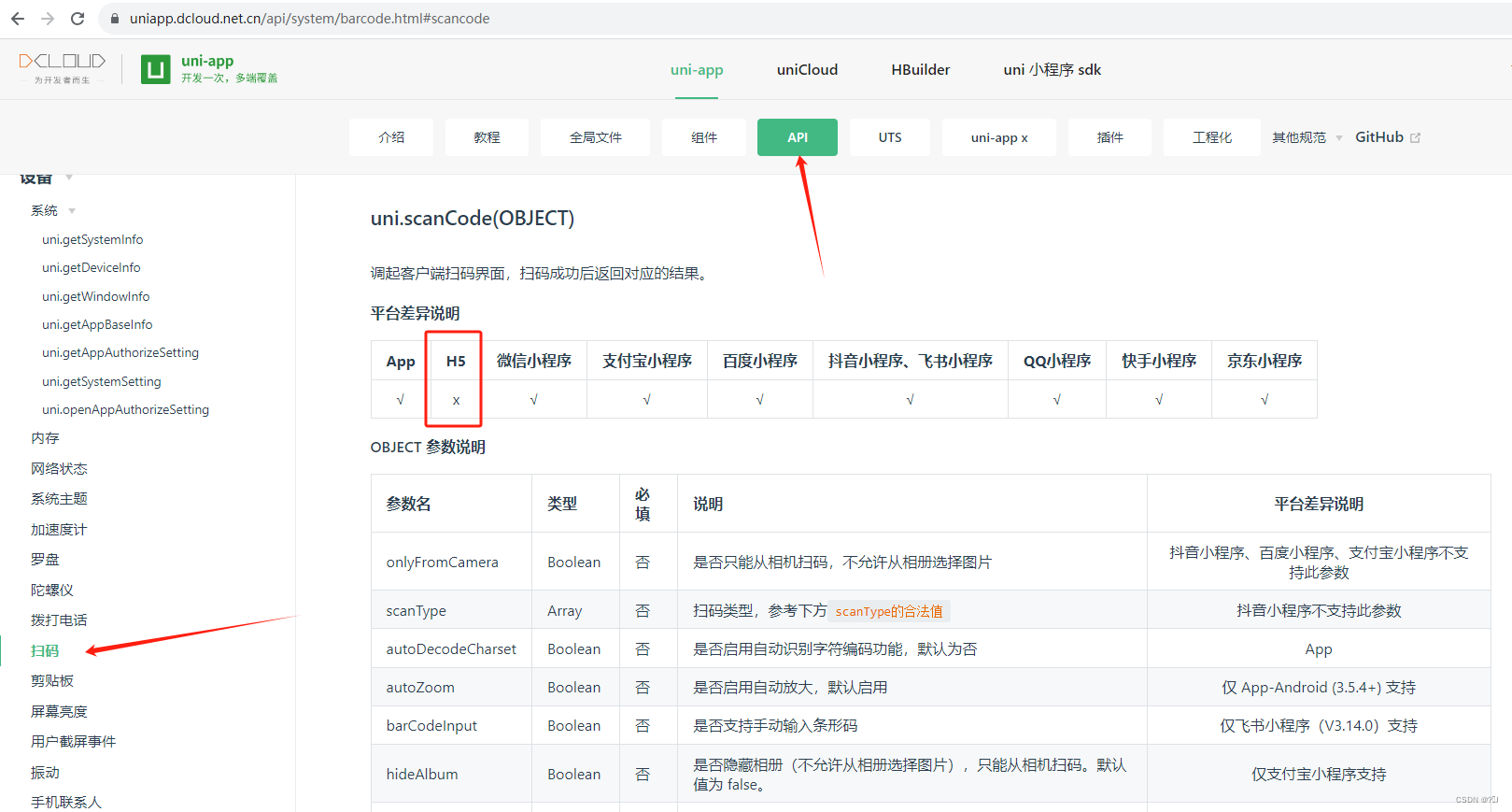Select 加速度计 in the sidebar
The image size is (1512, 812).
(x=59, y=530)
